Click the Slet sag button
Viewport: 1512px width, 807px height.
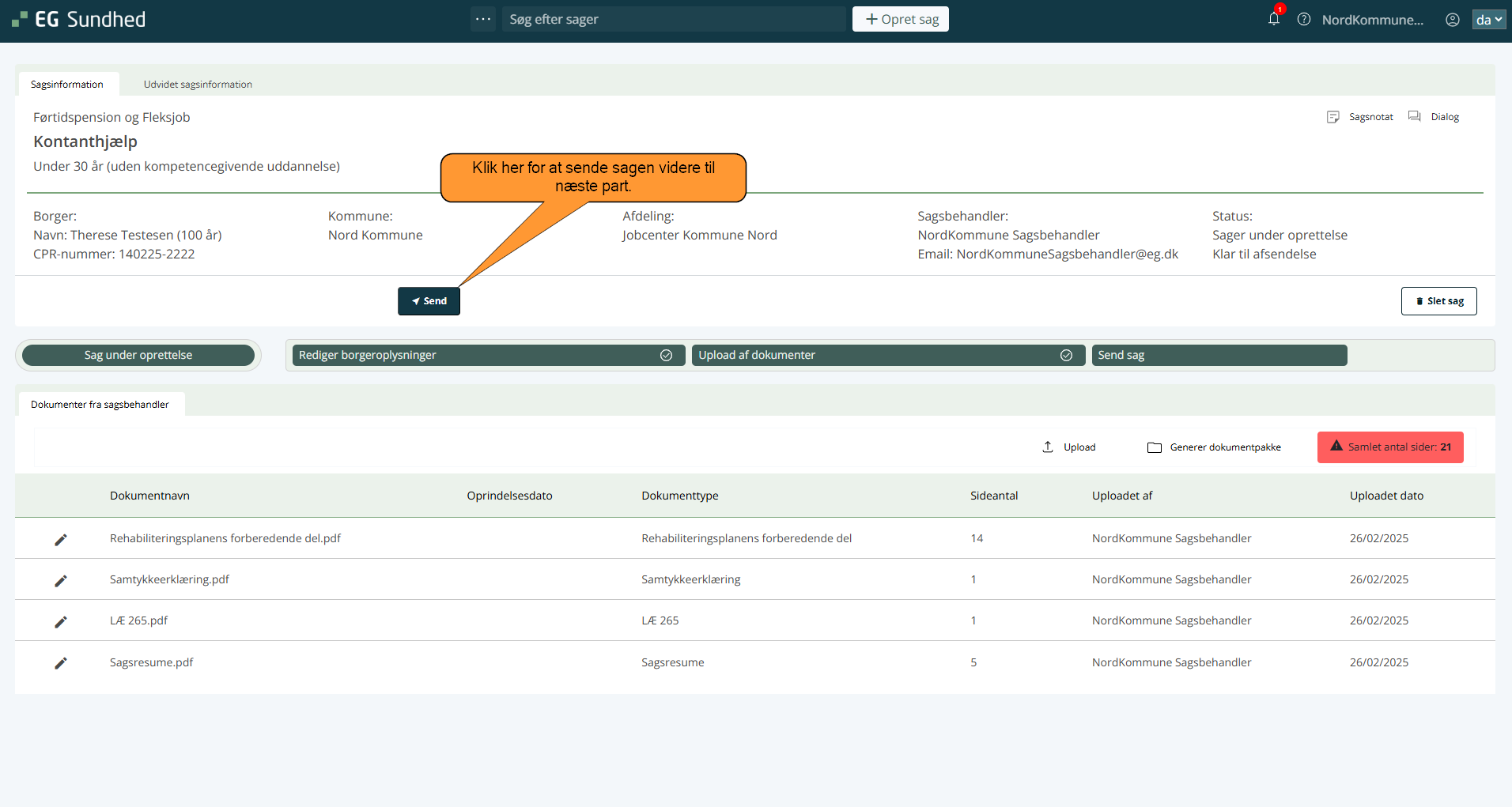click(x=1438, y=301)
